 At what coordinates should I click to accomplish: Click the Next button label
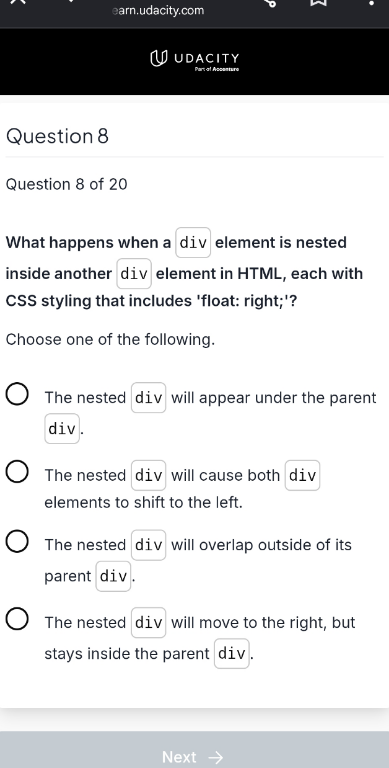(x=179, y=757)
